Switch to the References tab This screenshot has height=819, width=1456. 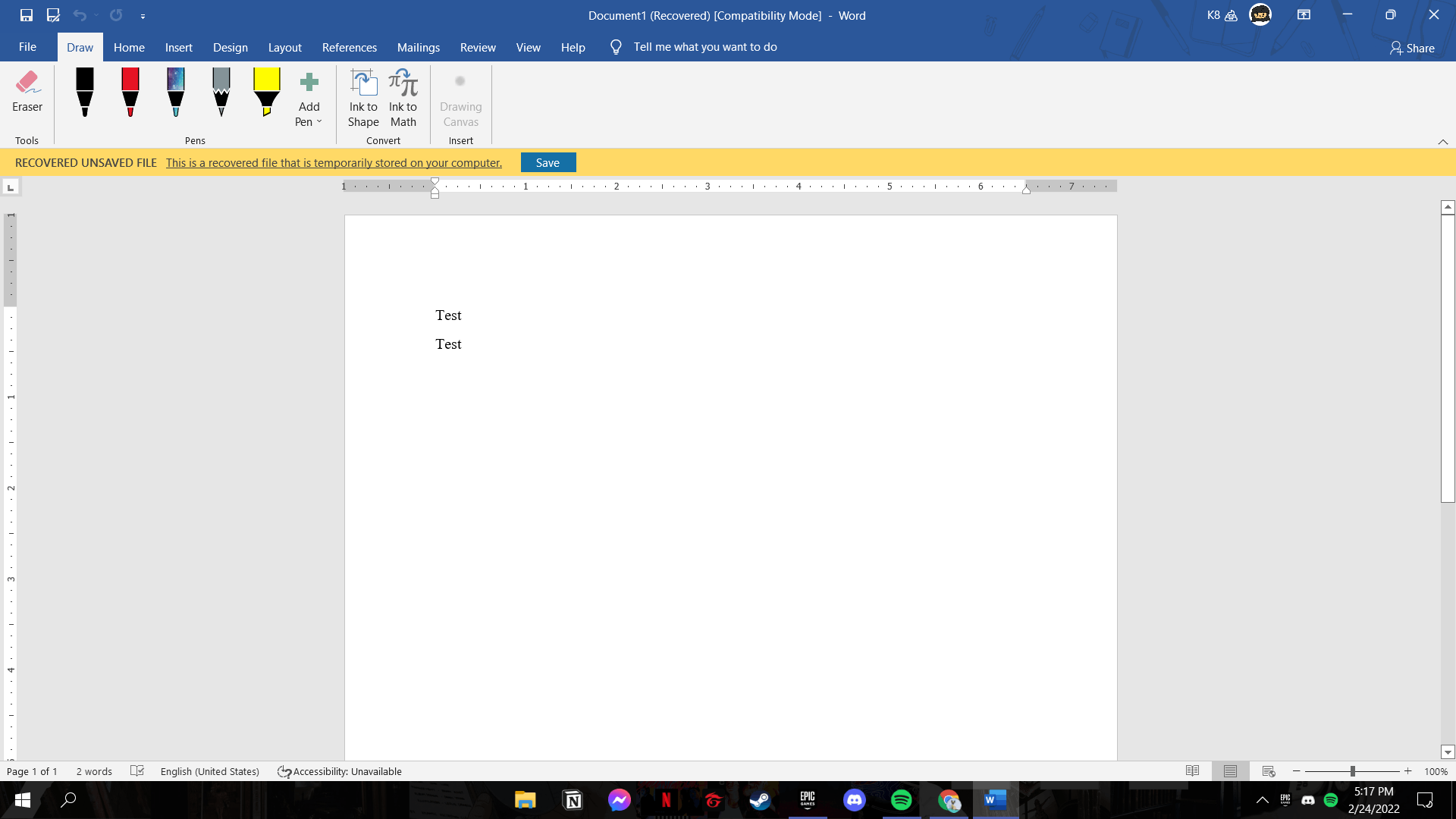click(x=350, y=47)
